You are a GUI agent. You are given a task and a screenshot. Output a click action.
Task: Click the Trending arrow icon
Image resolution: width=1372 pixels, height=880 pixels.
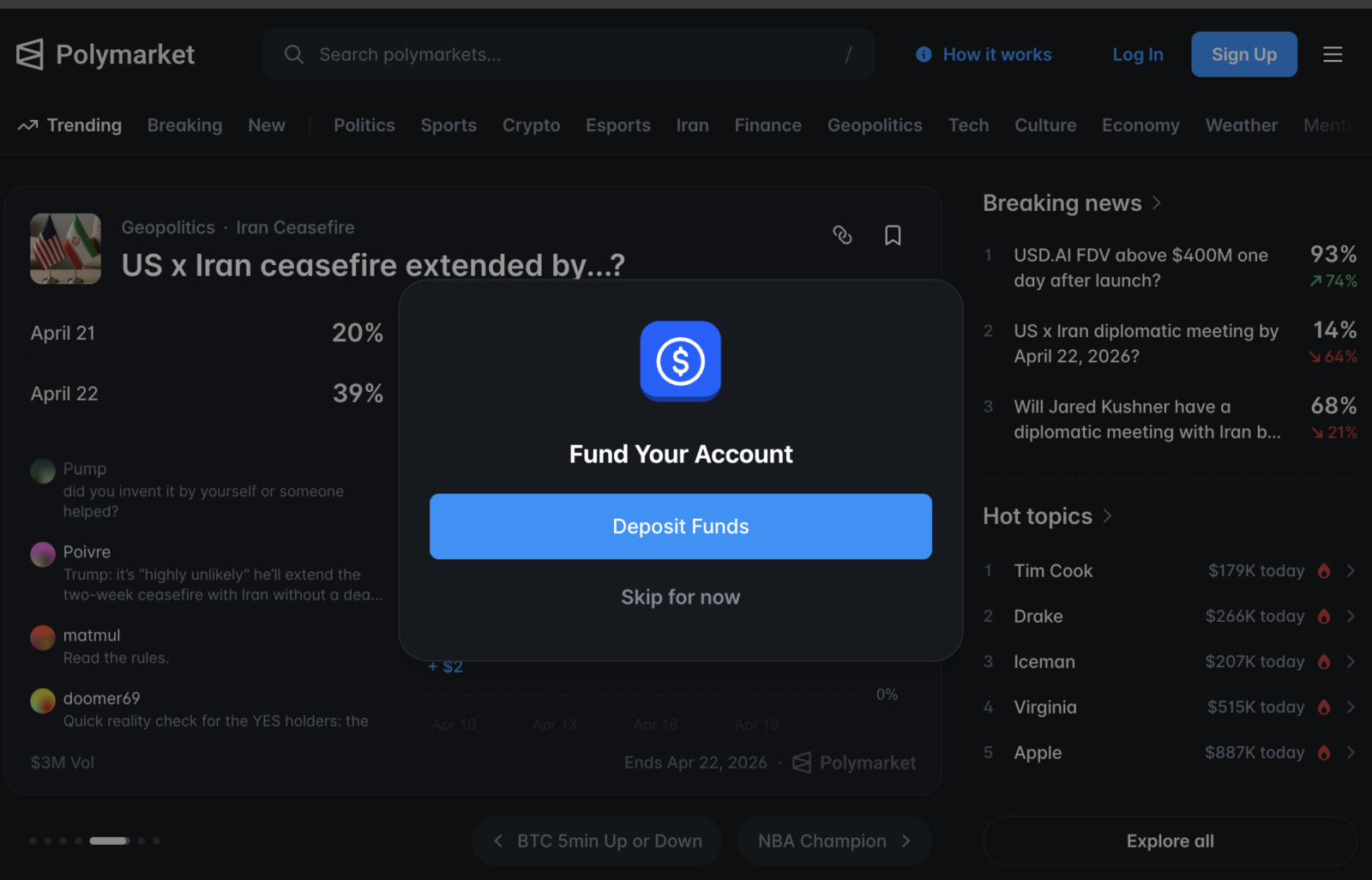pos(27,125)
